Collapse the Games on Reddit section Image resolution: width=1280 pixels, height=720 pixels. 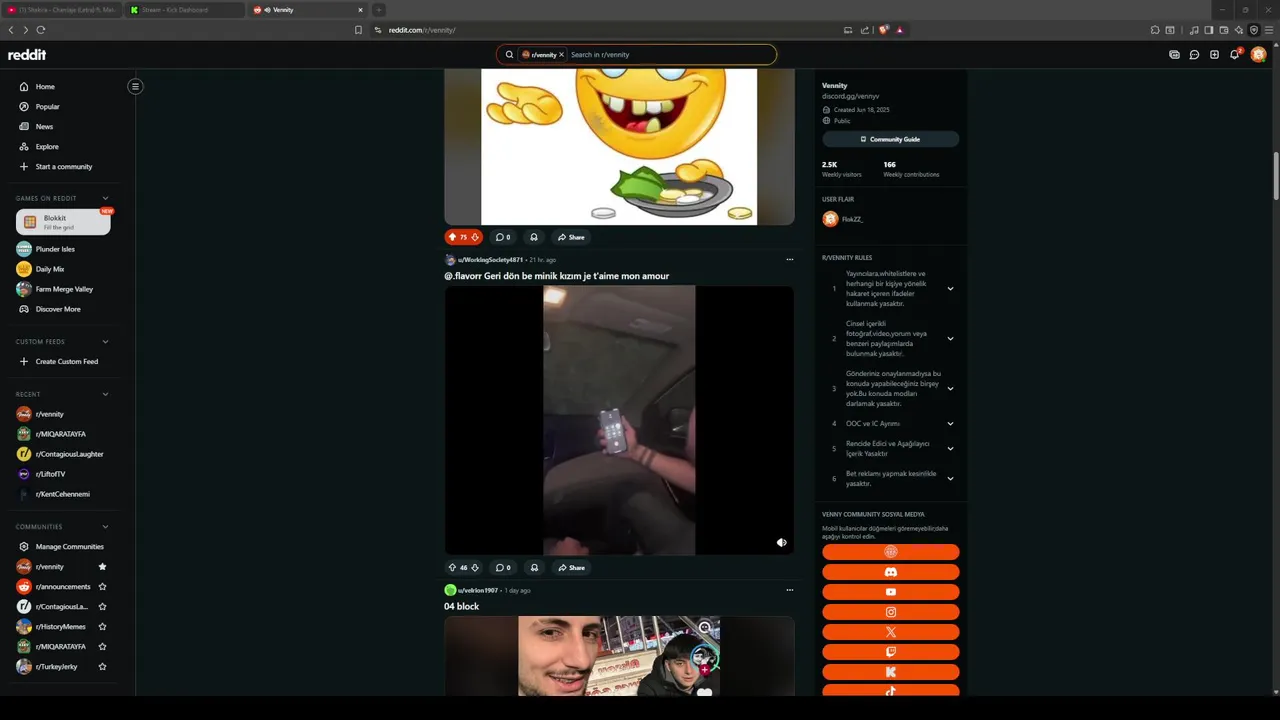point(105,198)
